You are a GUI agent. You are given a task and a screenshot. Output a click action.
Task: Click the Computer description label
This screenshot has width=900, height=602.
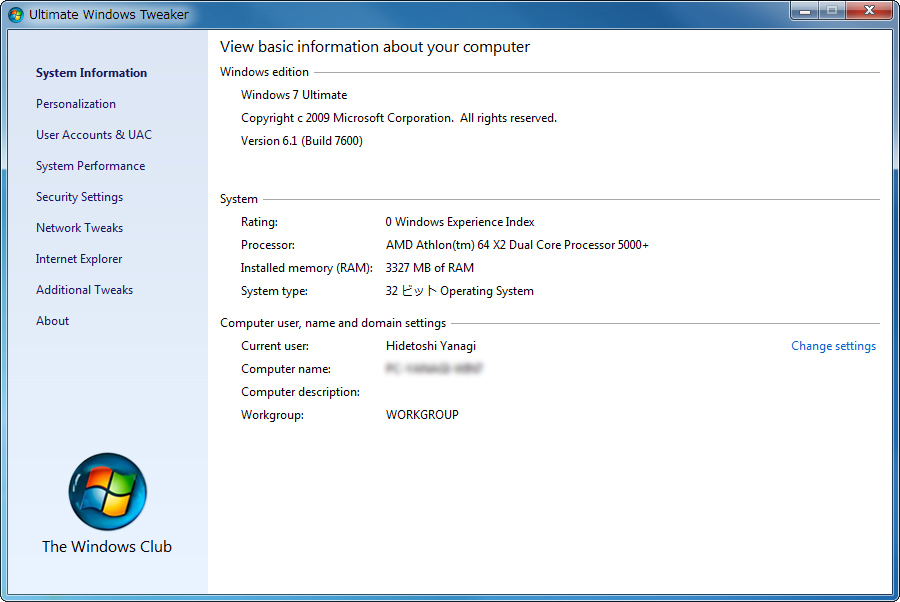point(300,392)
